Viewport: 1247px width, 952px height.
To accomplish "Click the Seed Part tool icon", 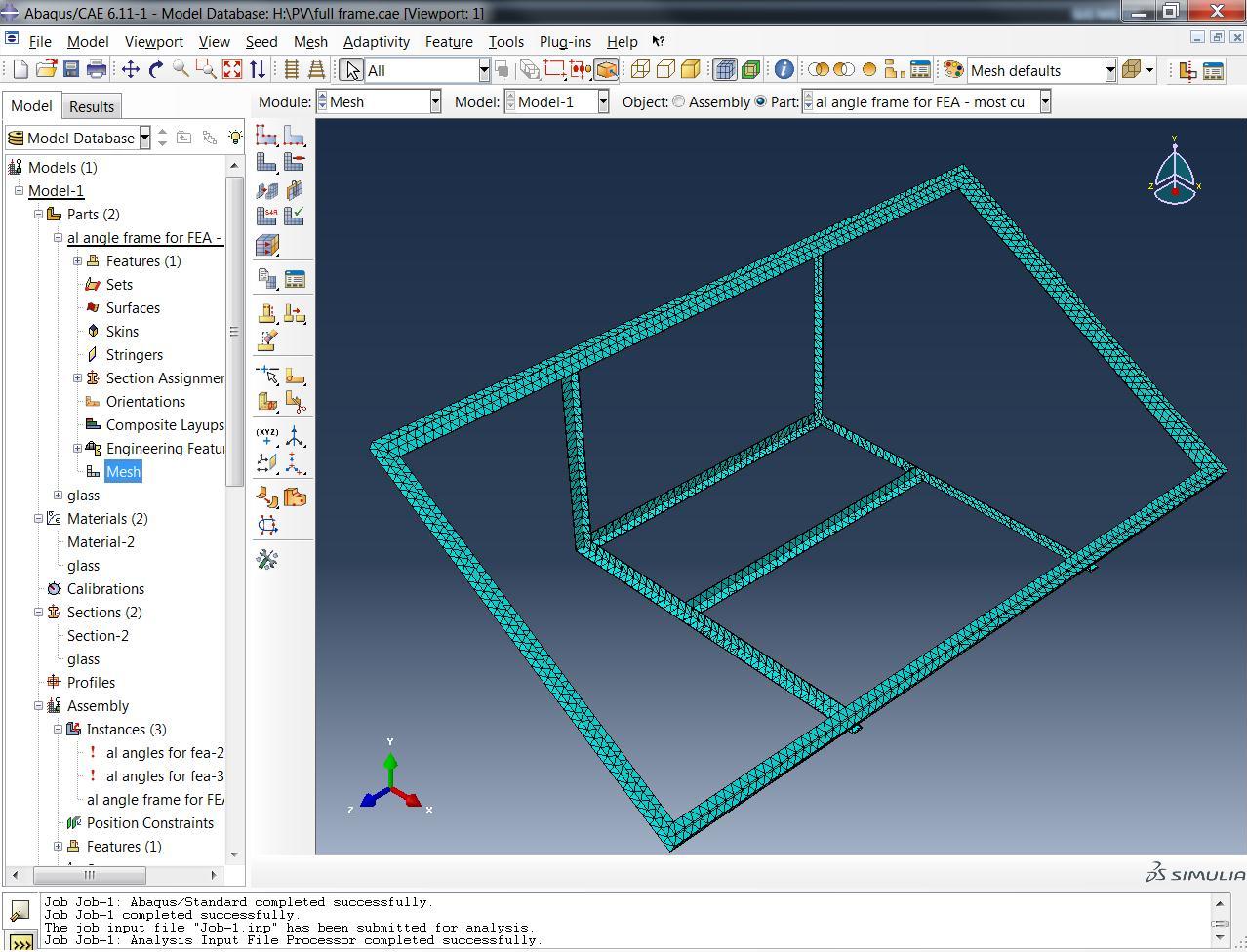I will (x=266, y=136).
